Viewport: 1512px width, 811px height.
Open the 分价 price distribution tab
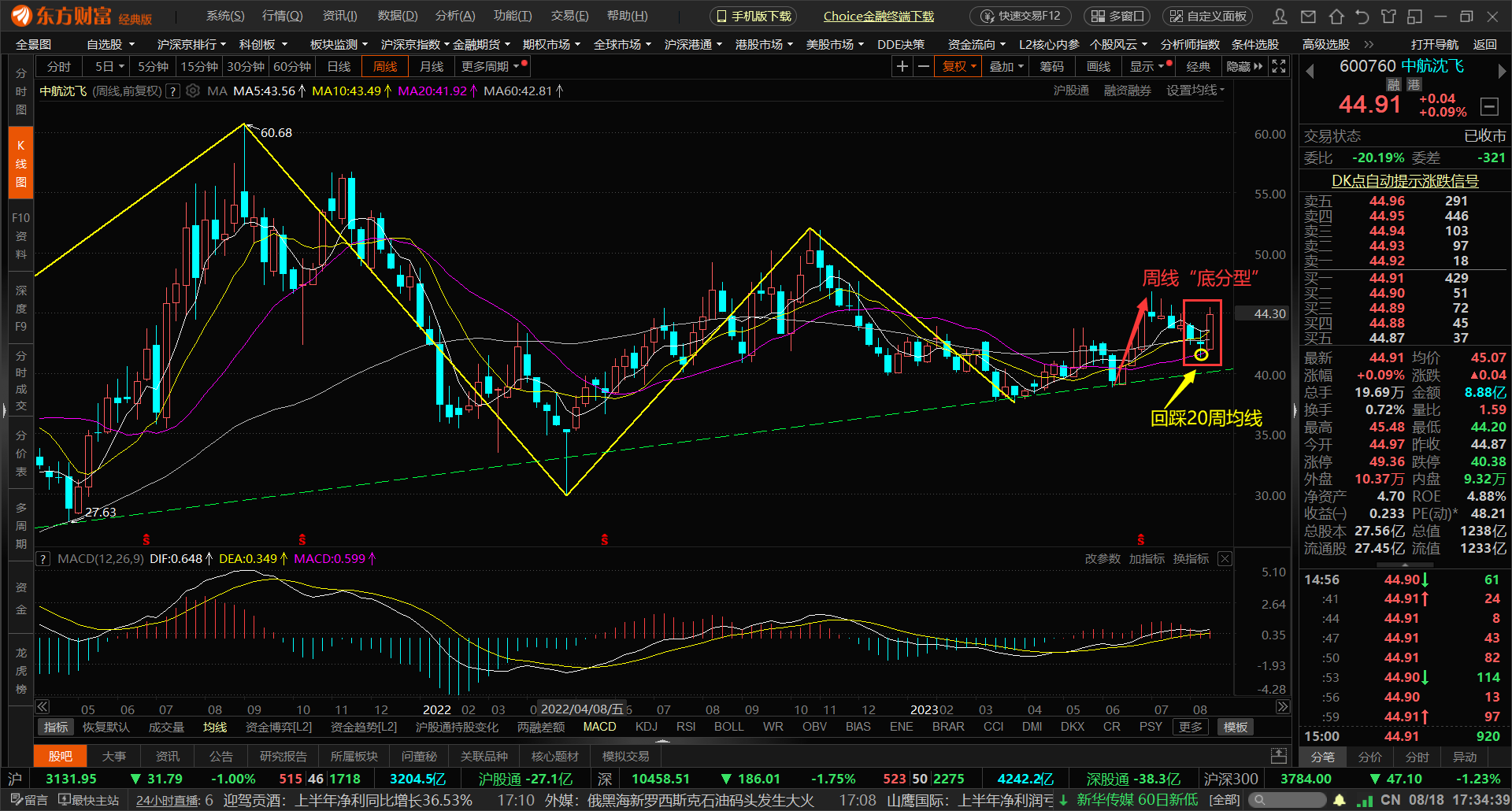pos(1370,757)
